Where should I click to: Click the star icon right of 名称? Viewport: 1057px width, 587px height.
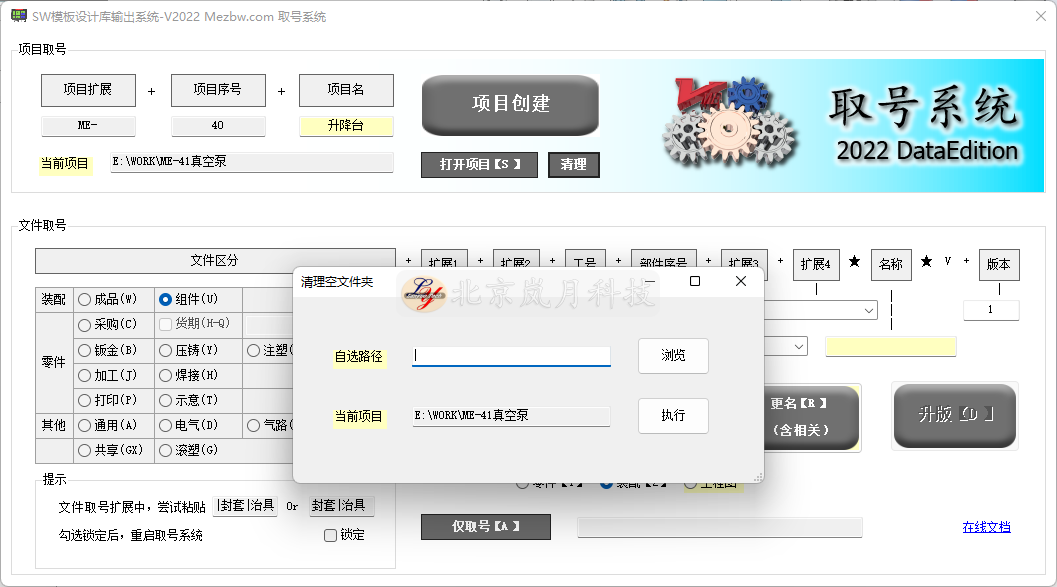coord(926,262)
